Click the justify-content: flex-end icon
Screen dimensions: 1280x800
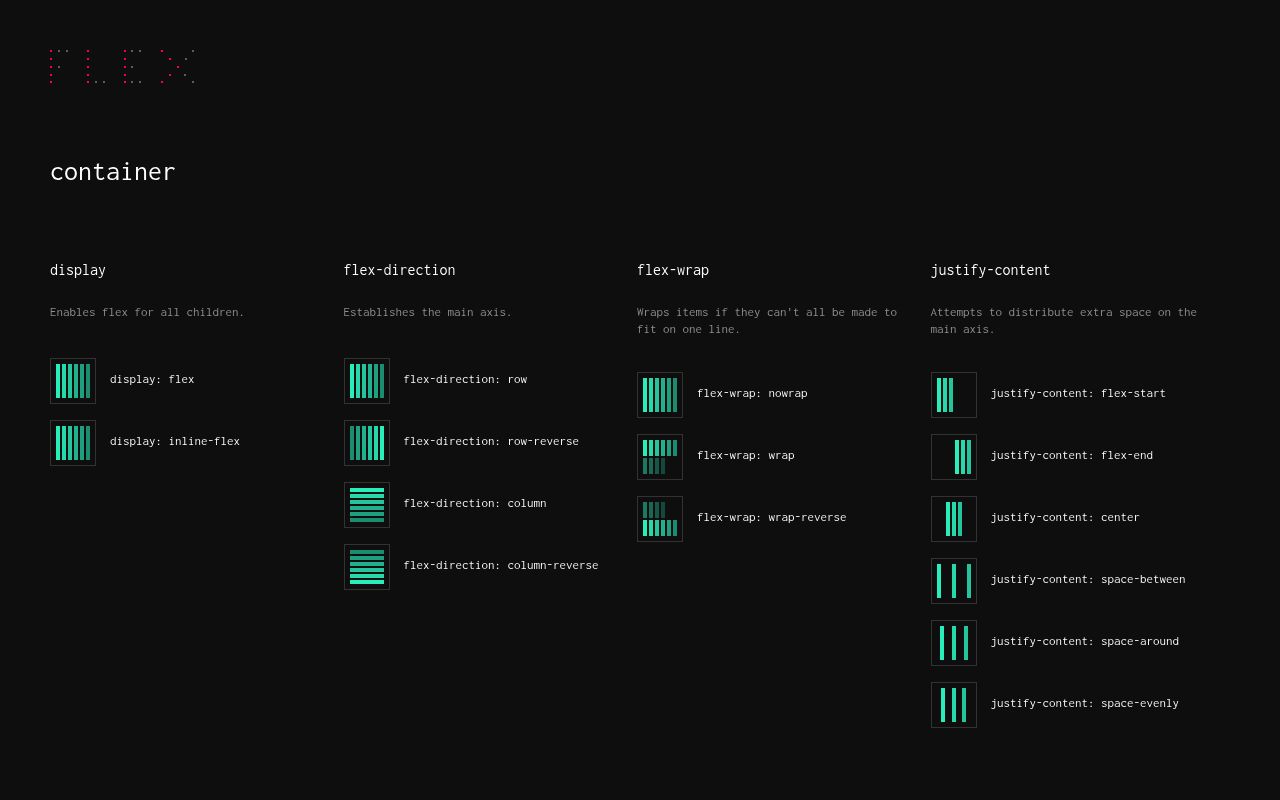[954, 457]
